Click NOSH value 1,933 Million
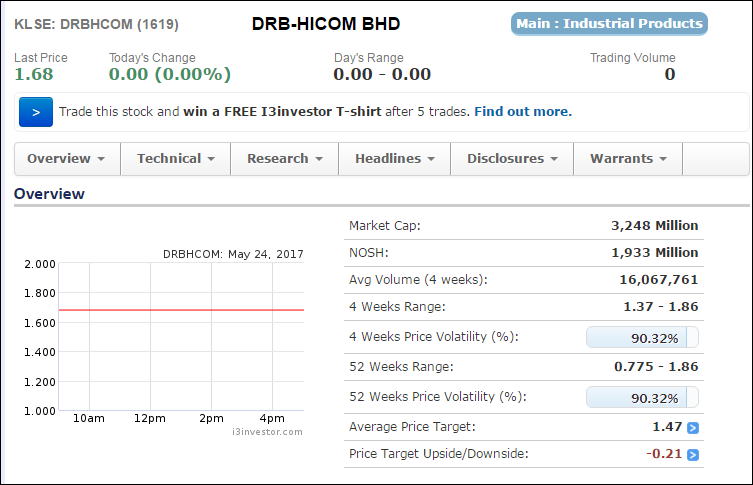 (x=655, y=253)
